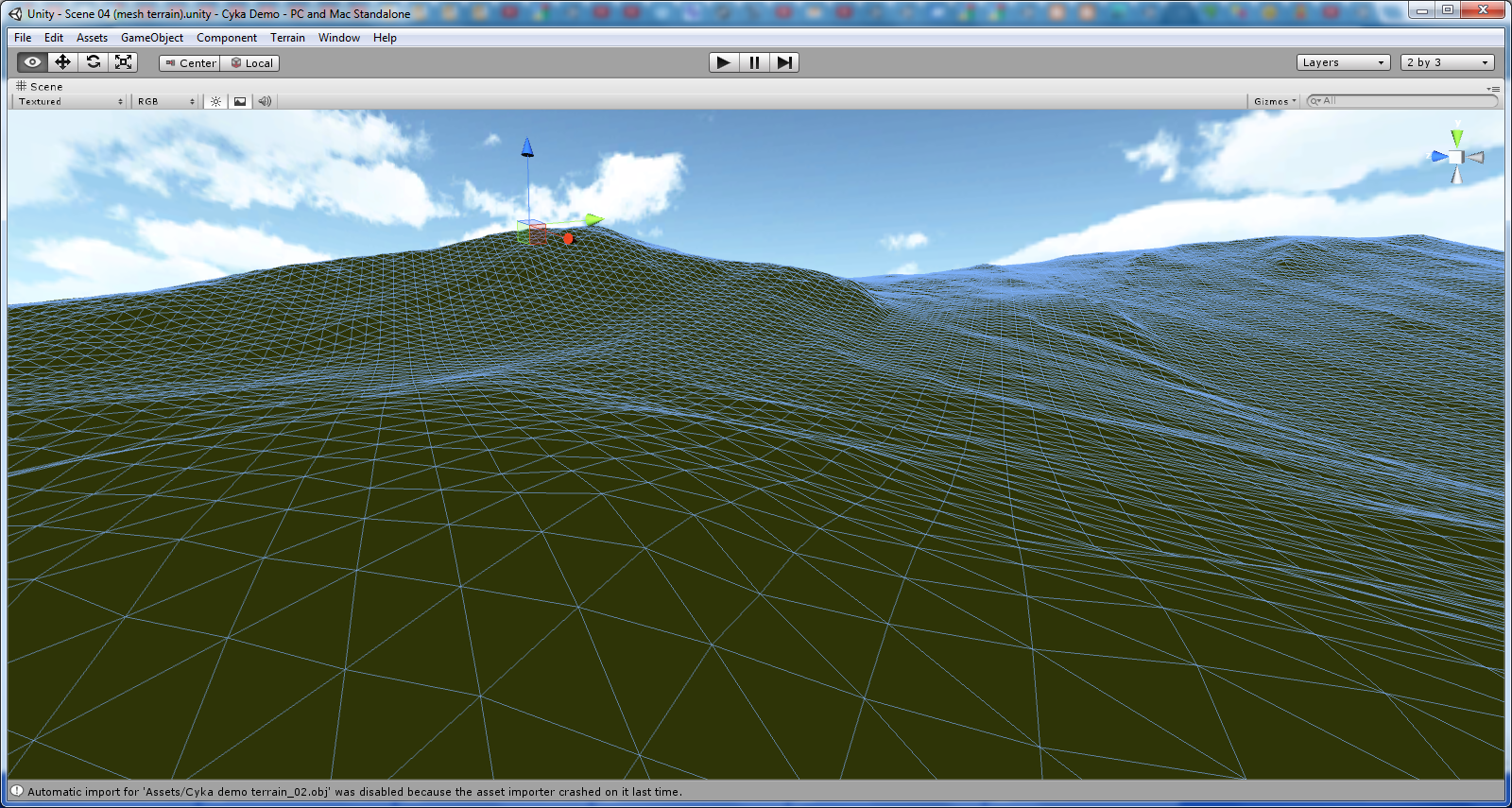Toggle scene audio in Scene view
Viewport: 1512px width, 808px height.
[265, 101]
